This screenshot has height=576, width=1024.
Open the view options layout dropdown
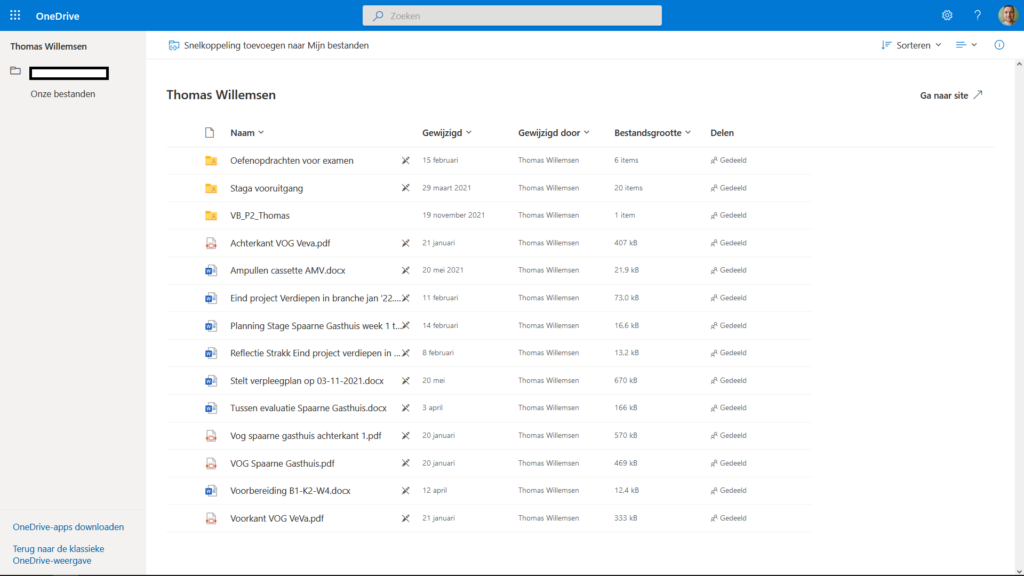tap(966, 45)
